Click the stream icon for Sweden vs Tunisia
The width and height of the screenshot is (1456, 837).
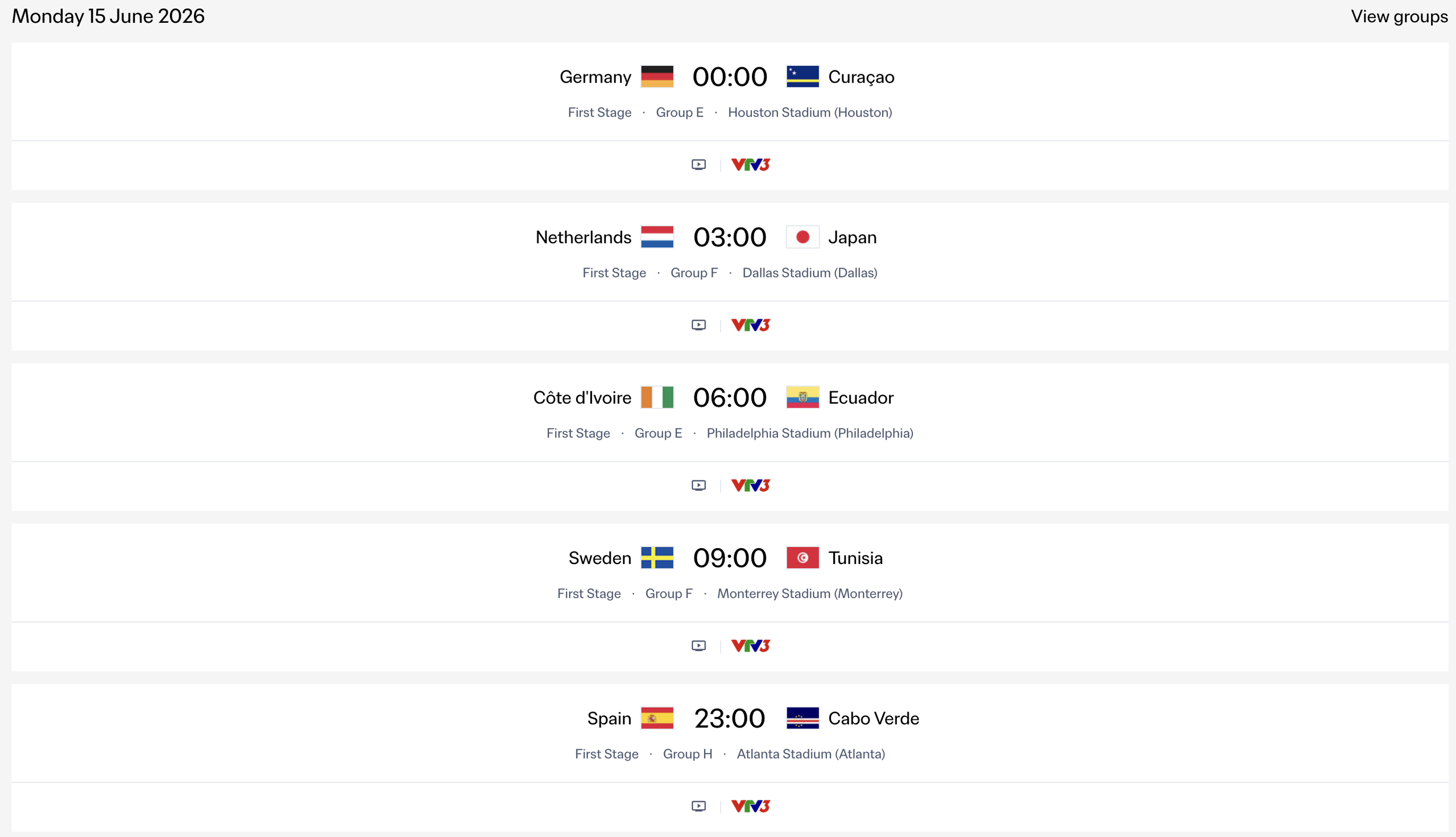pos(698,645)
